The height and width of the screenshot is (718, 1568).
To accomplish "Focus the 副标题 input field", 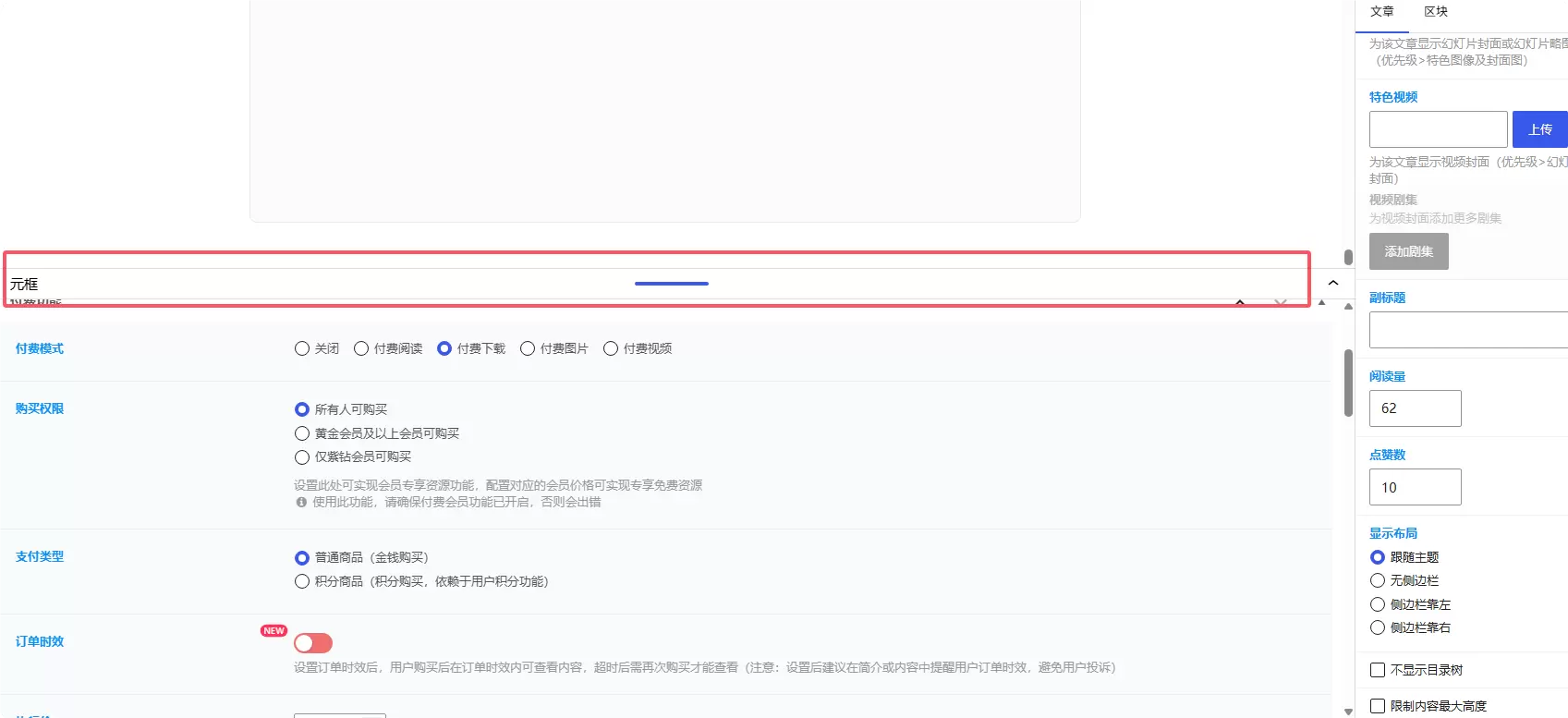I will click(1468, 330).
